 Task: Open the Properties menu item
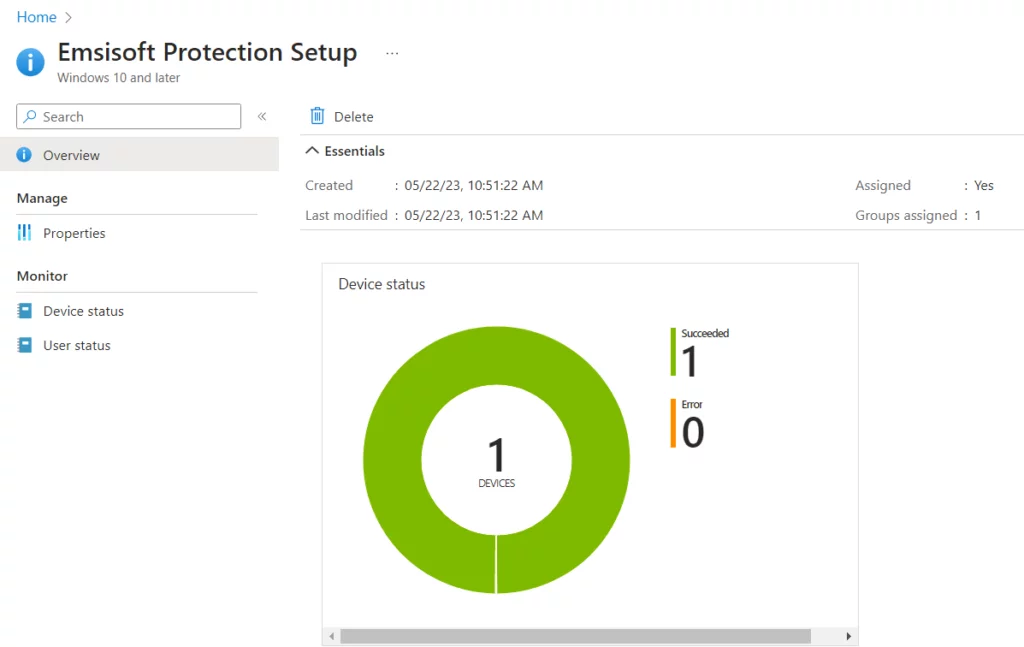tap(74, 233)
